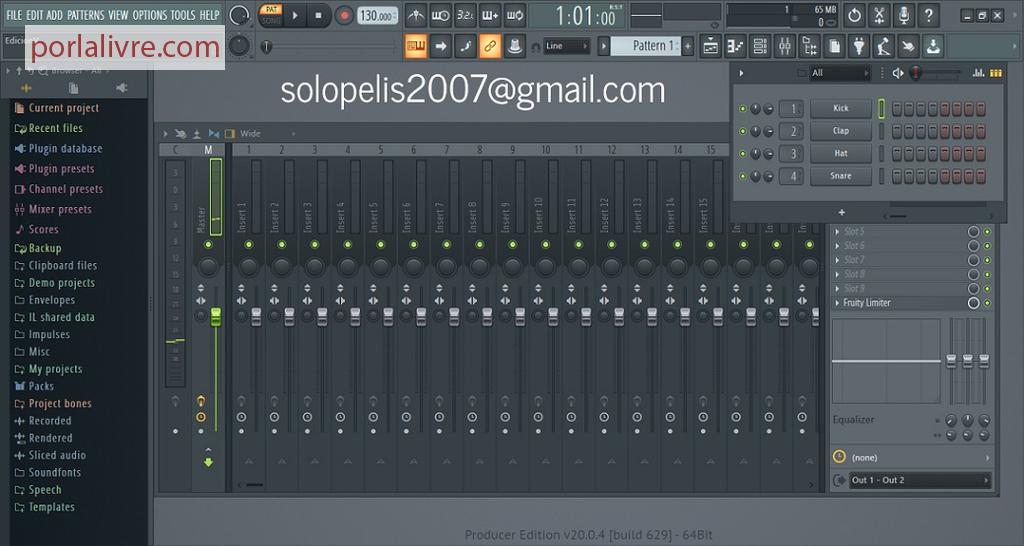Click the Hat channel button
The height and width of the screenshot is (546, 1024).
(x=840, y=153)
